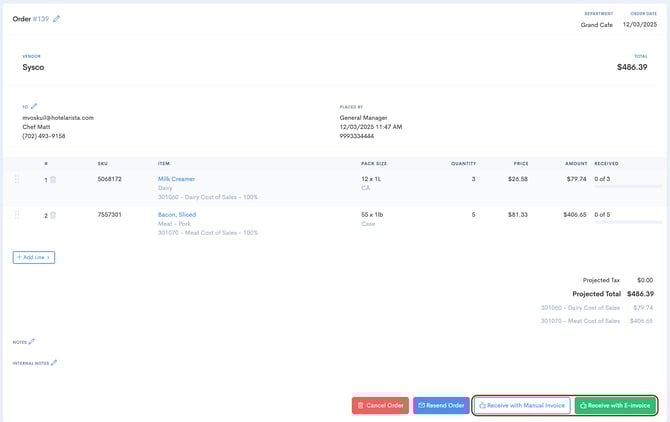
Task: Delete line 2 Bacon with trash icon
Action: click(x=53, y=215)
